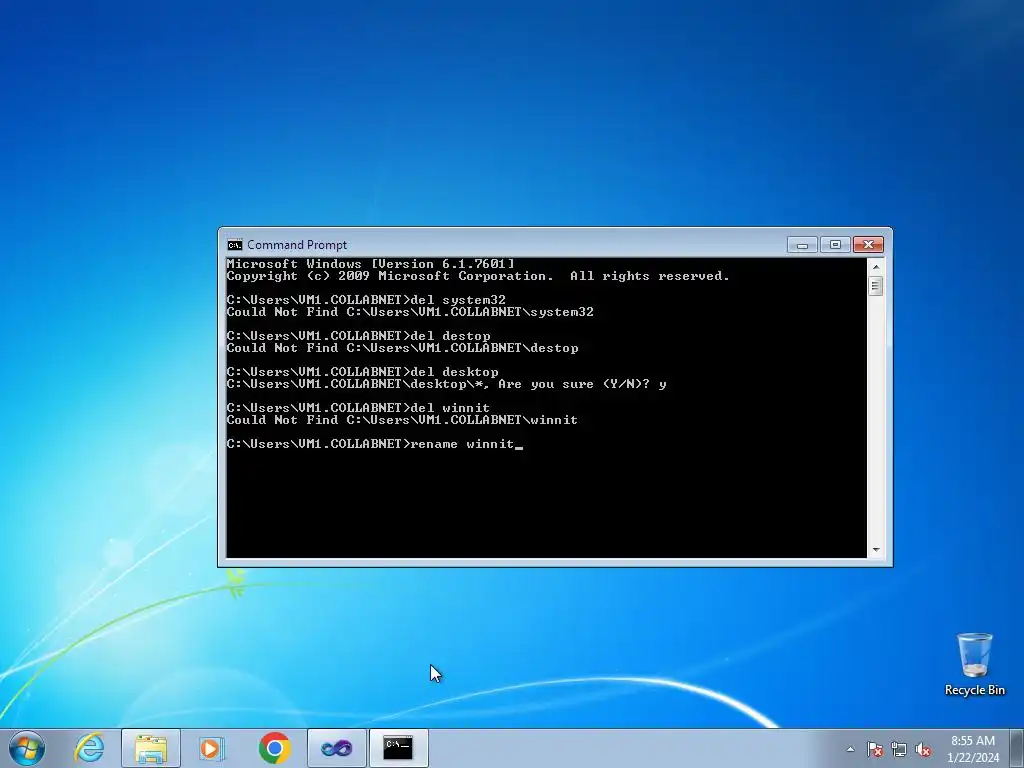The width and height of the screenshot is (1024, 768).
Task: Click the Show desktop strip at taskbar end
Action: [1017, 748]
